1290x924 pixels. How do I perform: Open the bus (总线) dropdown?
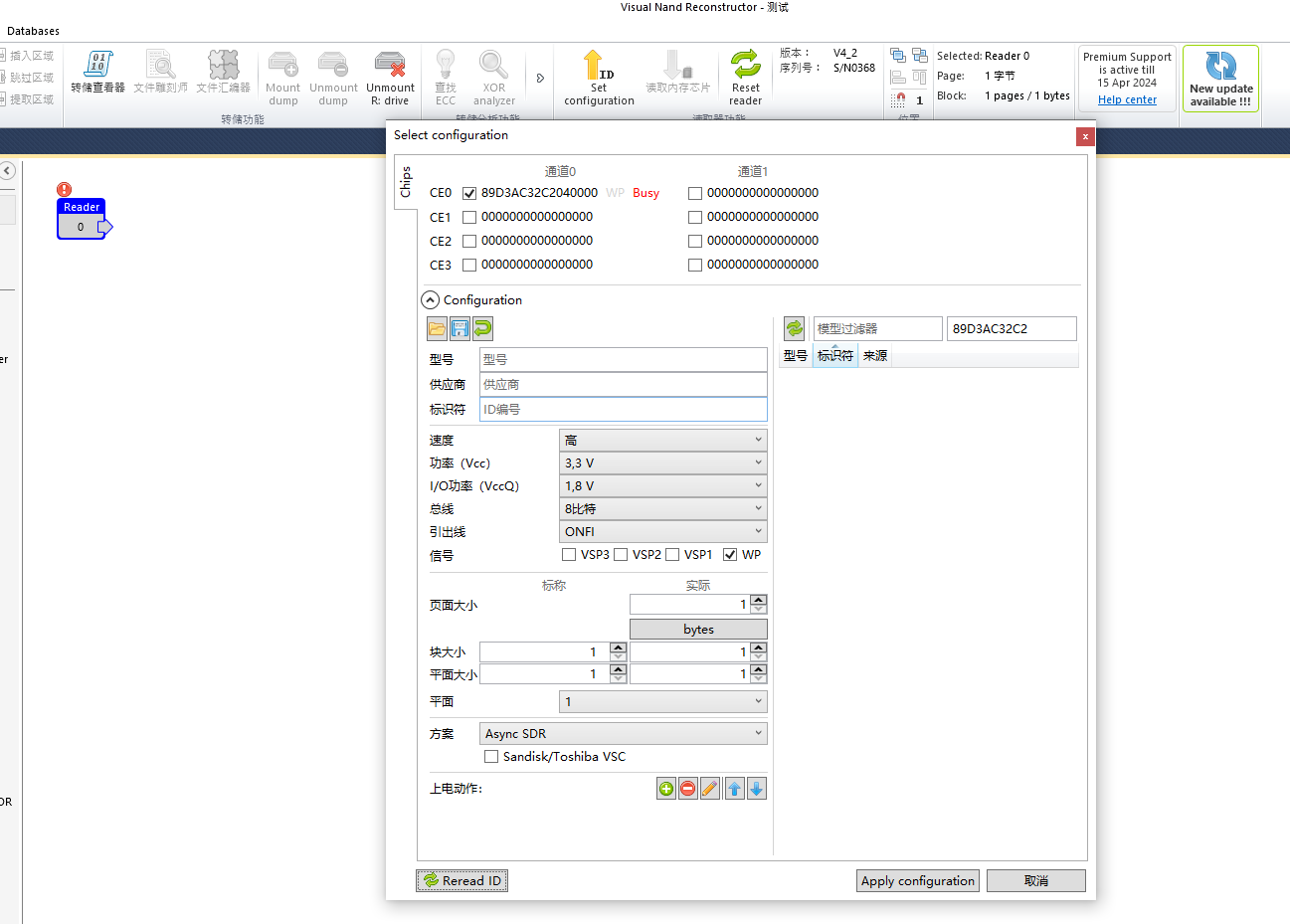(x=663, y=508)
